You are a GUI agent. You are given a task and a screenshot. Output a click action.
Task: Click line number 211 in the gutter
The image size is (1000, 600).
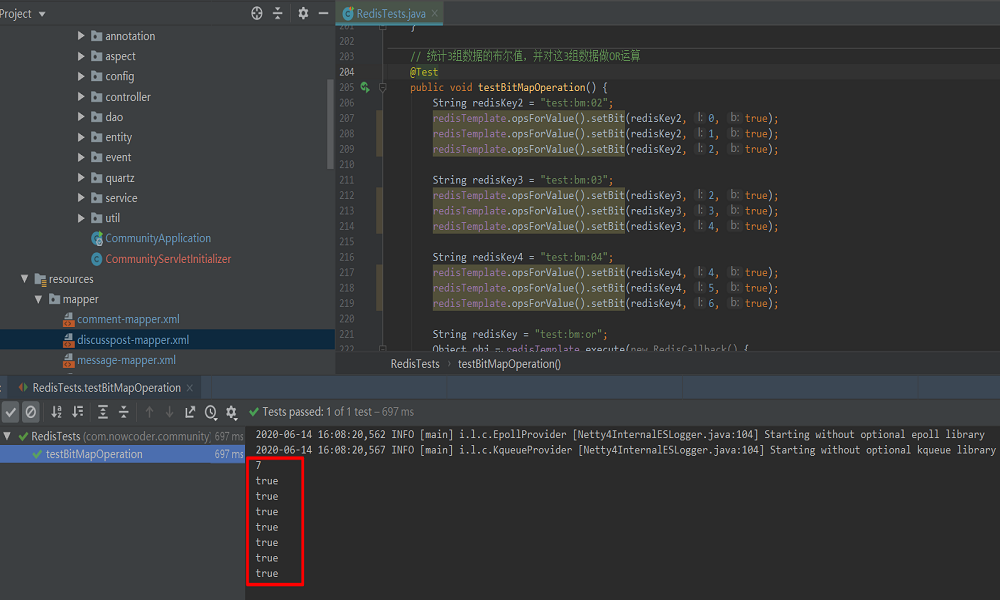(x=347, y=180)
